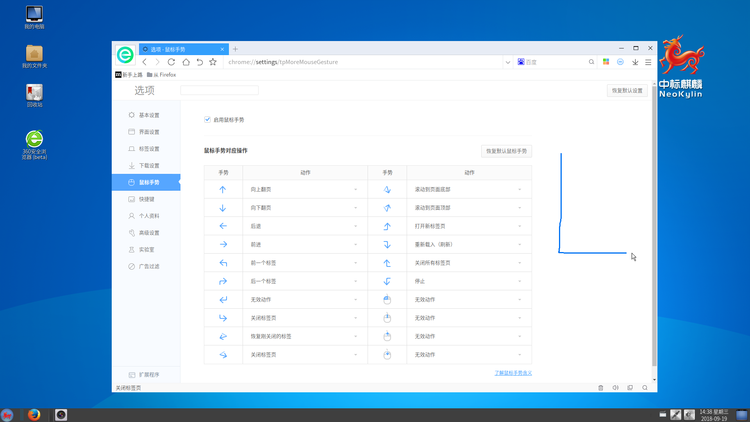Click the forward navigation arrow in toolbar
This screenshot has height=422, width=750.
157,62
